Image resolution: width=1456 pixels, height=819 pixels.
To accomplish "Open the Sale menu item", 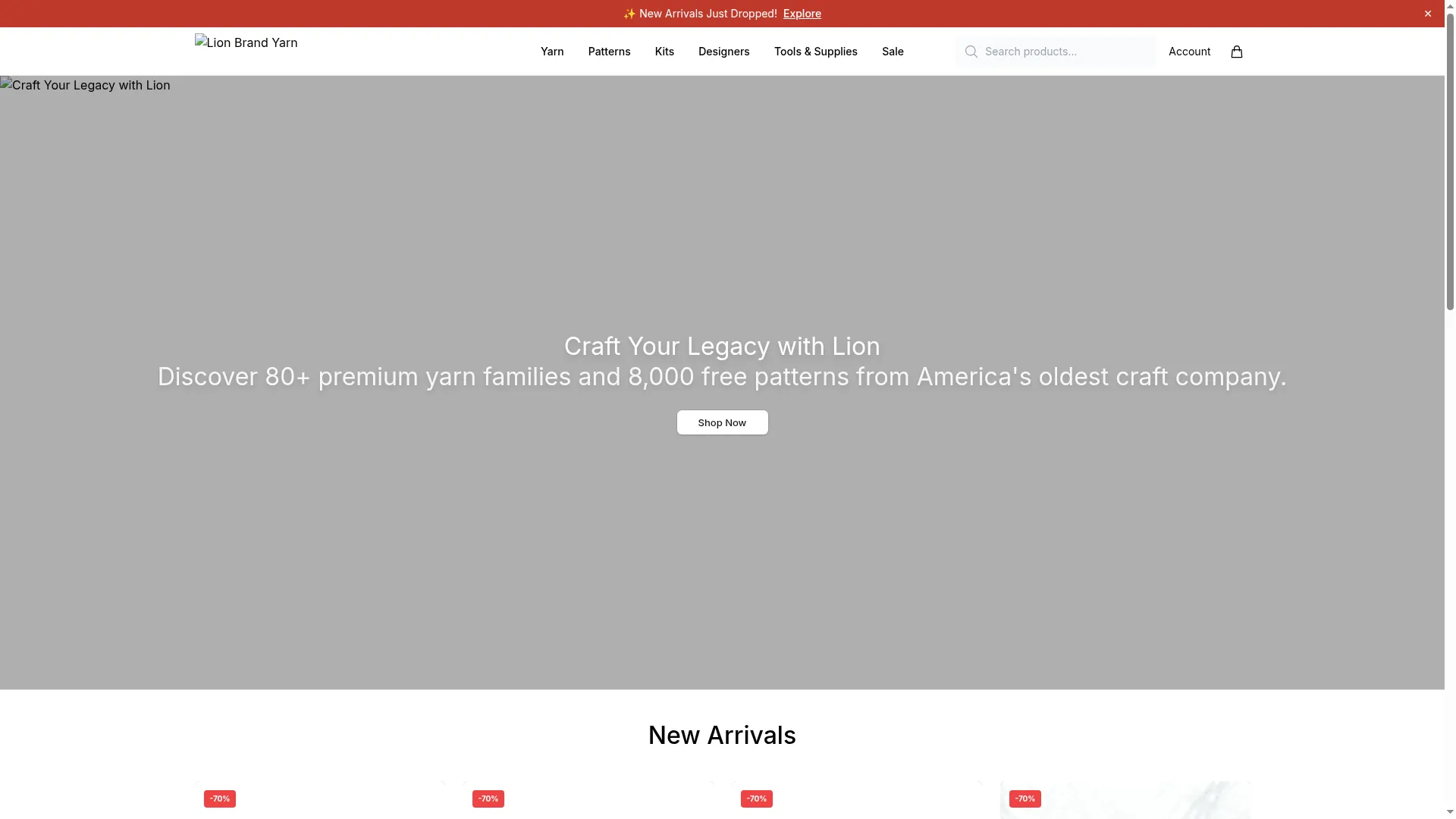I will coord(893,52).
